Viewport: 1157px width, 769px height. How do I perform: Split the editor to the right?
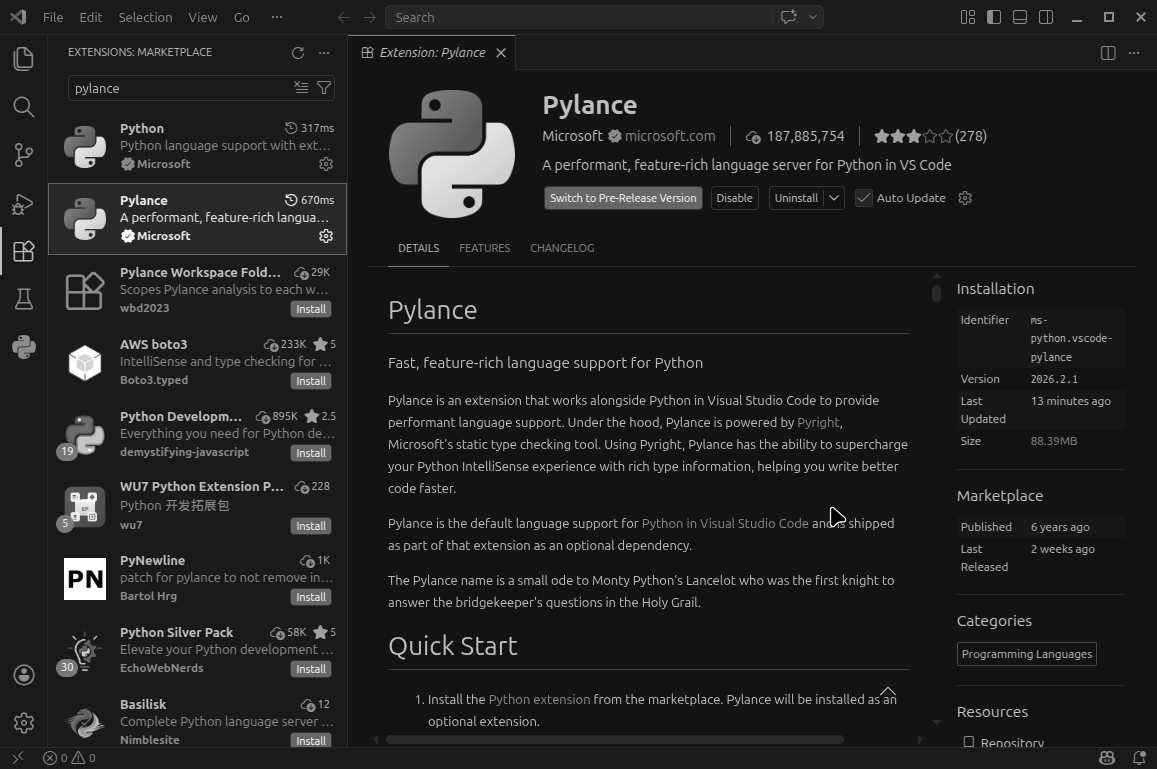(x=1108, y=52)
